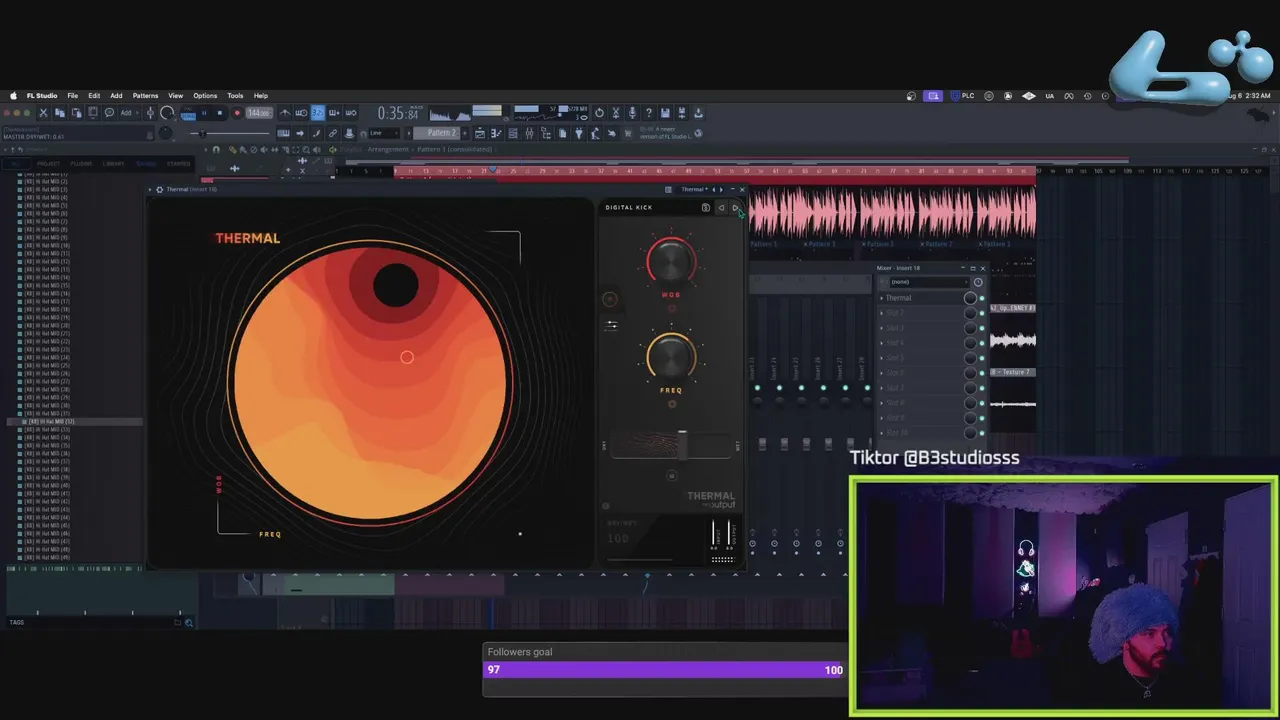The width and height of the screenshot is (1280, 720).
Task: Click the FREQ knob in Thermal
Action: pos(671,356)
